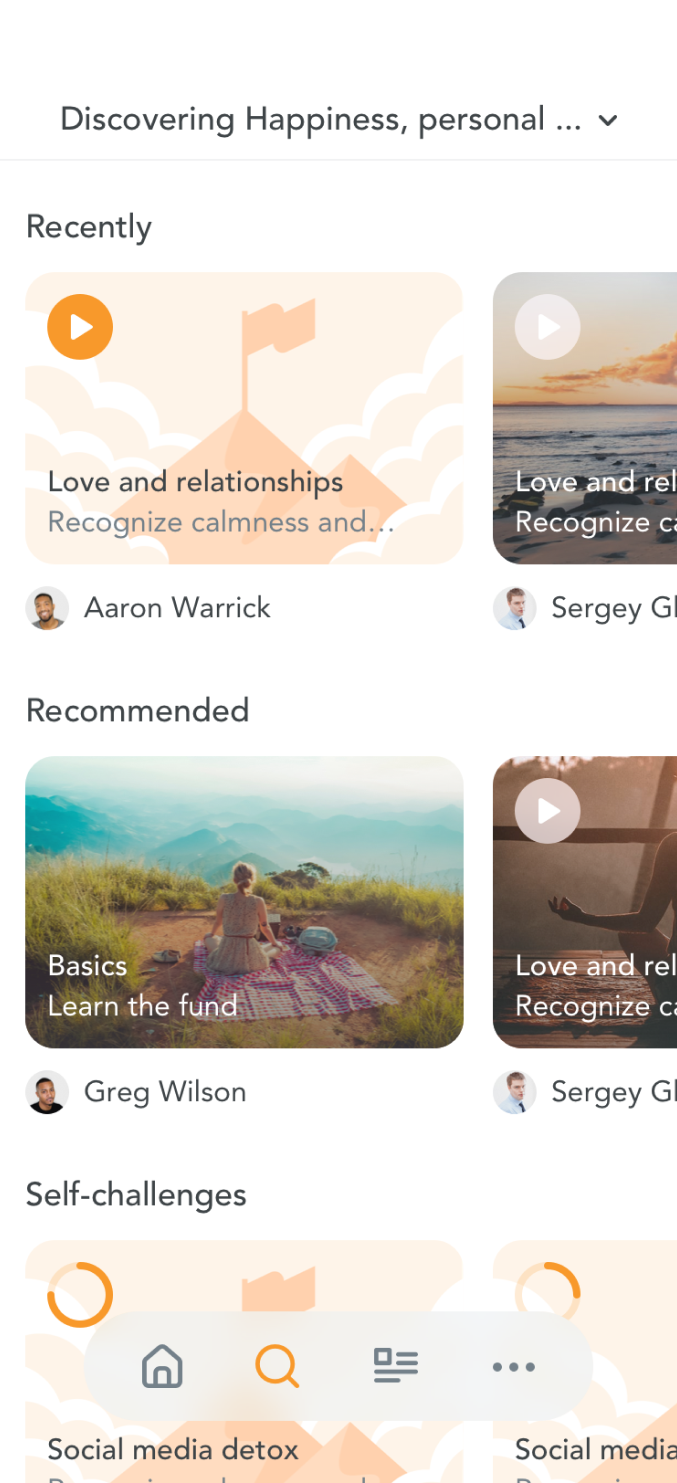This screenshot has height=1483, width=677.
Task: Expand the Discovering Happiness chevron
Action: tap(607, 121)
